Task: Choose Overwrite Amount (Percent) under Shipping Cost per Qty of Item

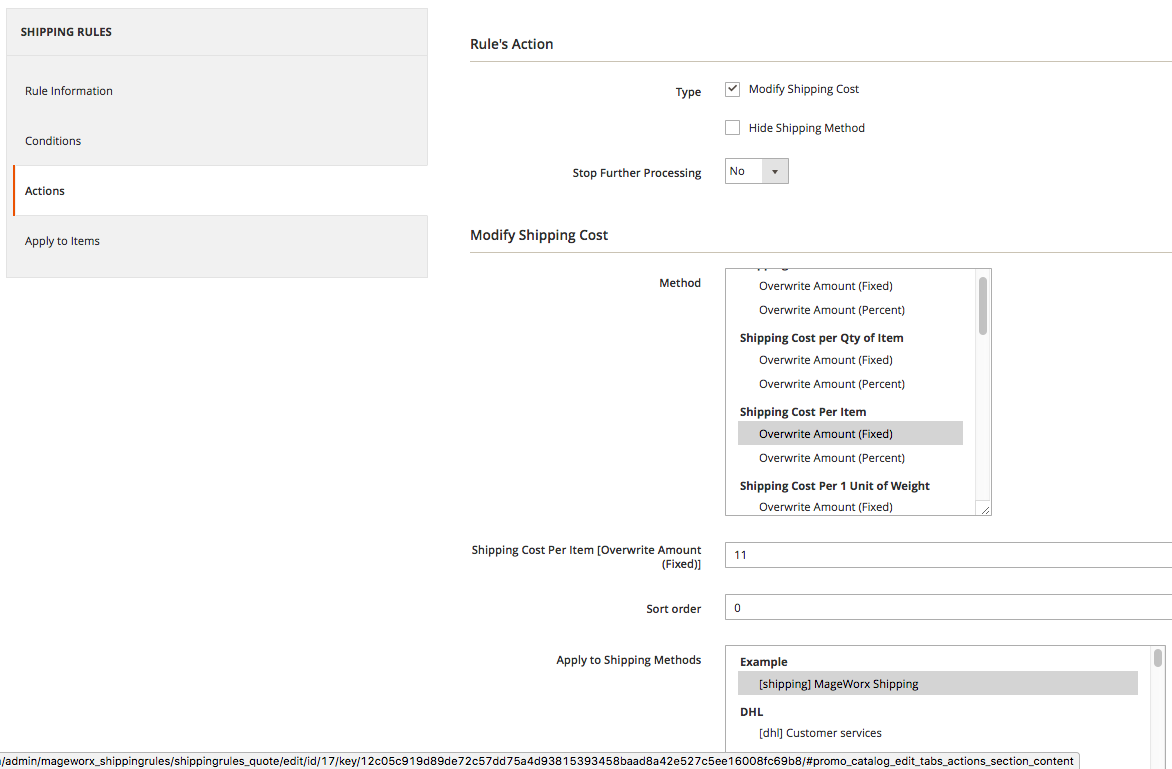Action: click(832, 384)
